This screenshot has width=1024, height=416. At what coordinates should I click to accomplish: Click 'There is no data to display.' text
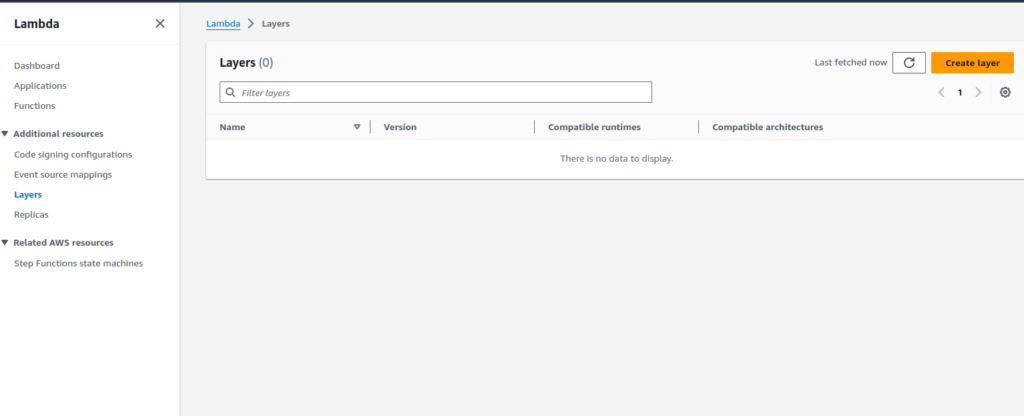tap(616, 158)
